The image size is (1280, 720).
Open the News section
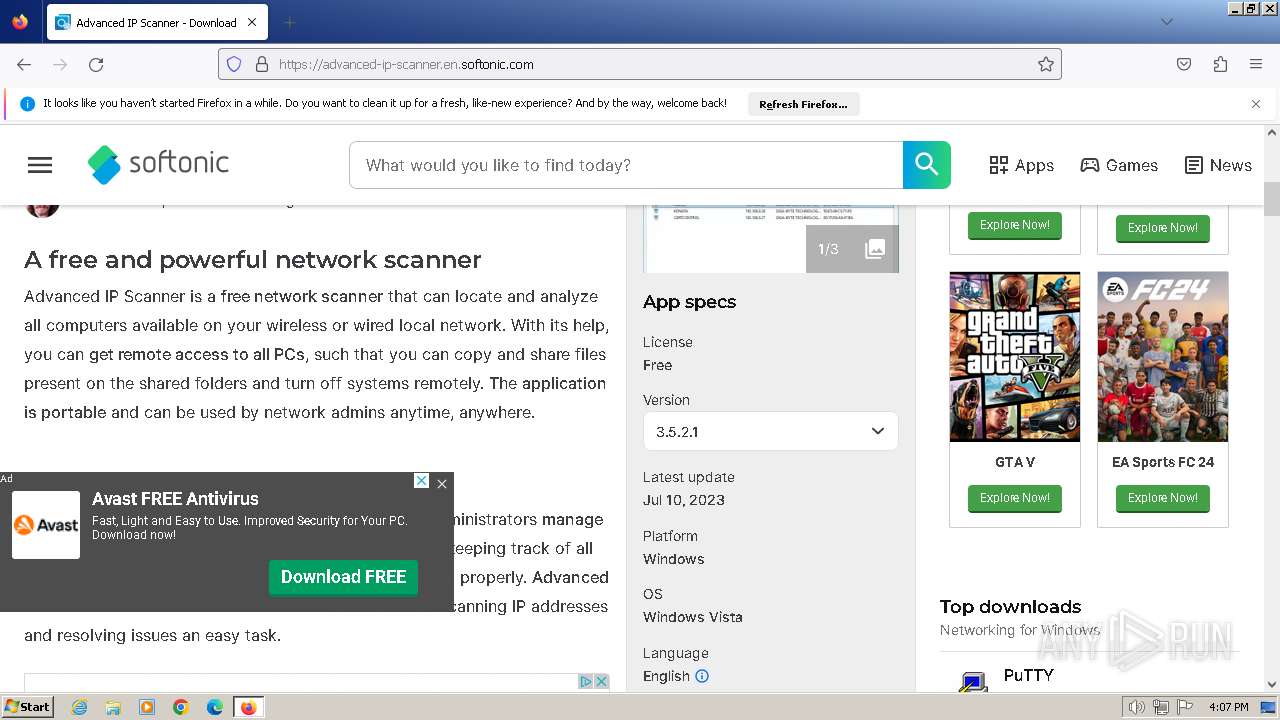(x=1218, y=165)
